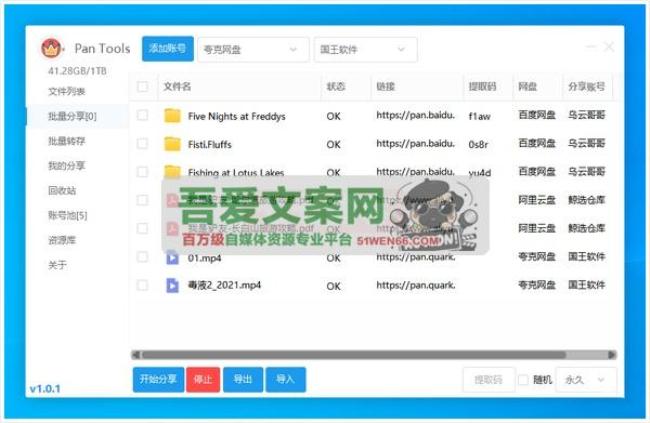Image resolution: width=650 pixels, height=423 pixels.
Task: Check the box for Fisti.Fluffs row
Action: coord(142,143)
